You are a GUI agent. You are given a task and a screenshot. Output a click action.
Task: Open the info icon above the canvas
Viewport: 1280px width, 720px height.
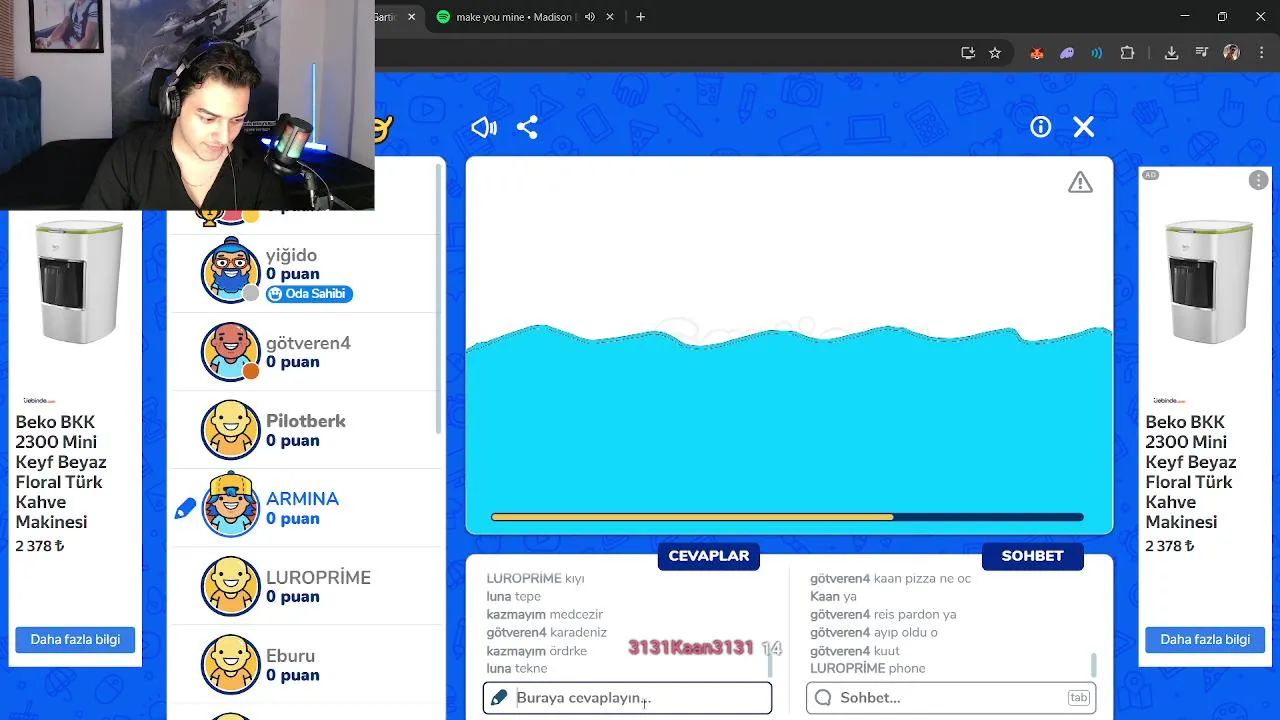pos(1041,127)
